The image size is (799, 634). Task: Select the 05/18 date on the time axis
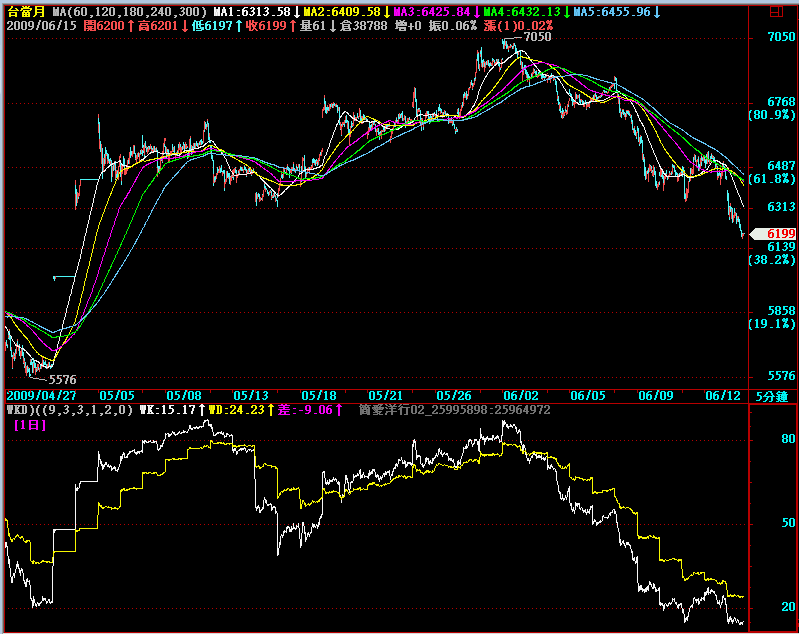click(x=318, y=396)
